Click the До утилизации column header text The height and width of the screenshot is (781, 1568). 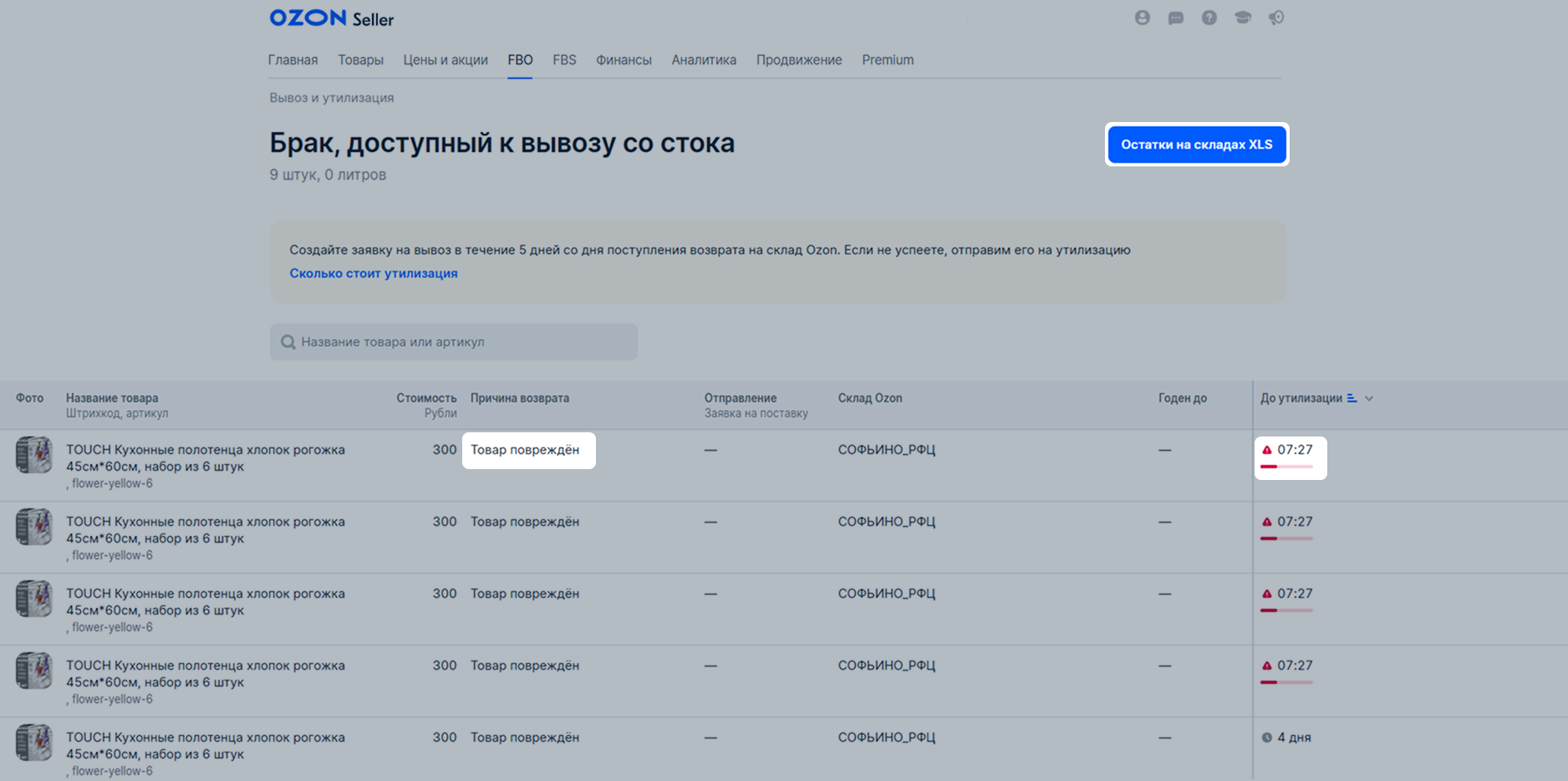(1301, 398)
